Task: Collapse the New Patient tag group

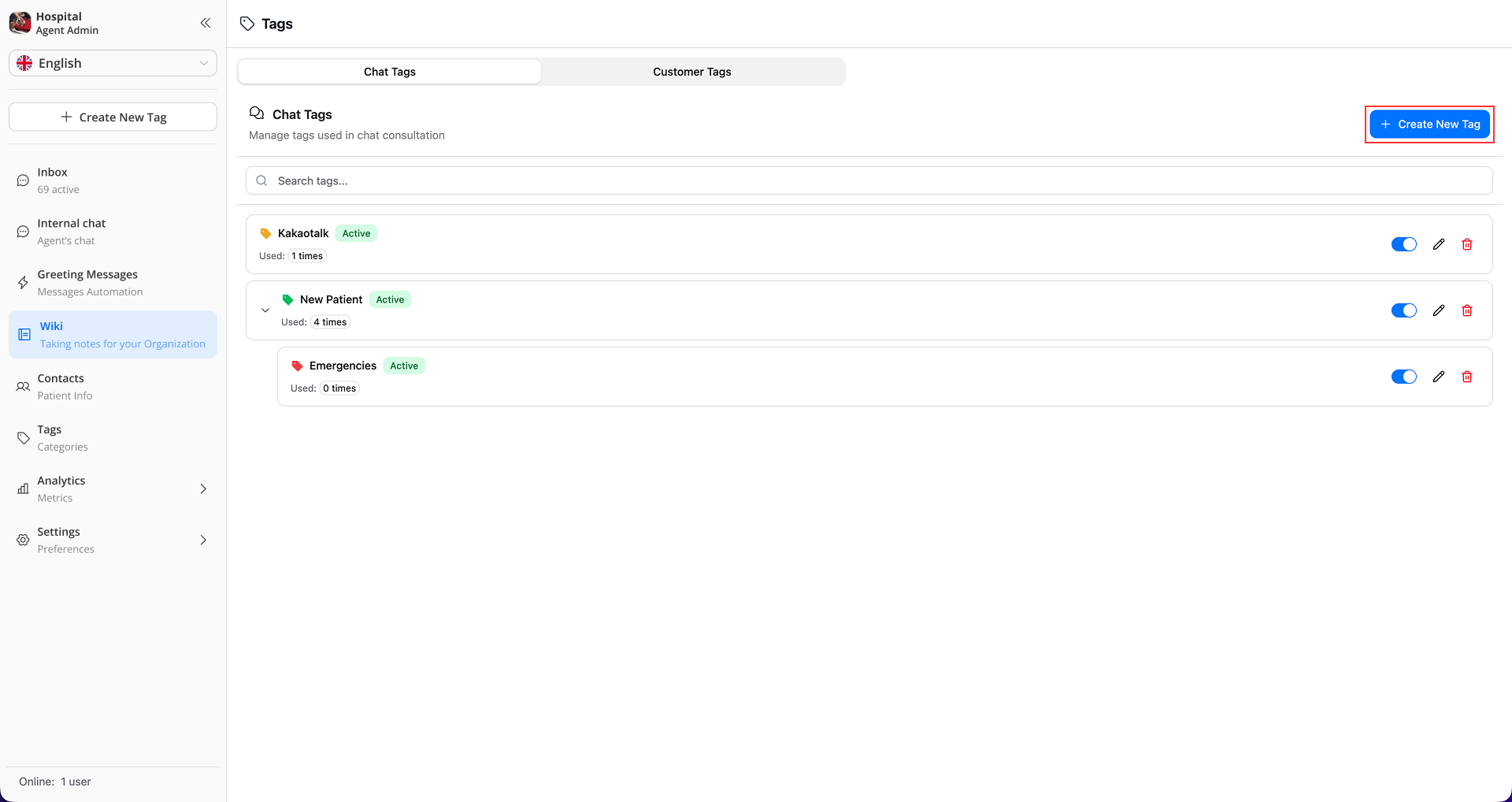Action: pos(265,310)
